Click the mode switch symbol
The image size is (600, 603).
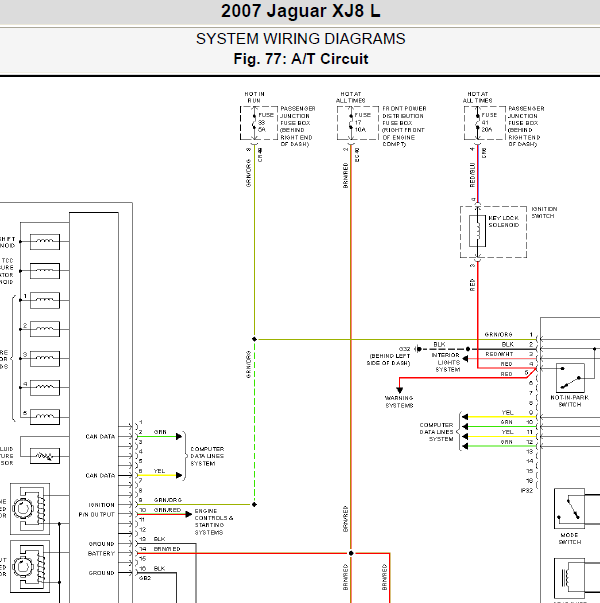click(569, 508)
